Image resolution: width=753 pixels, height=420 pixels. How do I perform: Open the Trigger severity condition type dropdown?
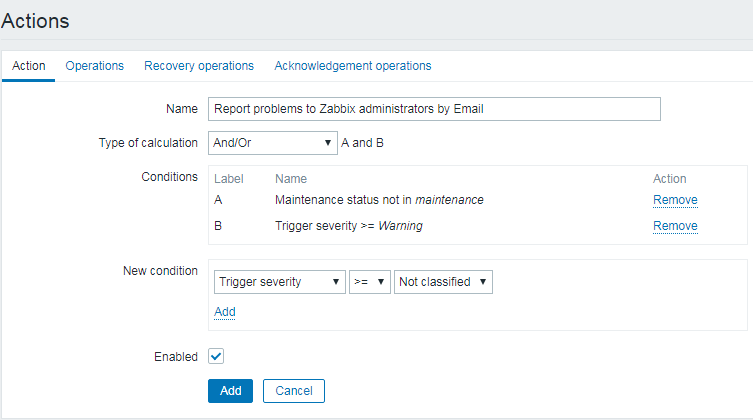(279, 282)
